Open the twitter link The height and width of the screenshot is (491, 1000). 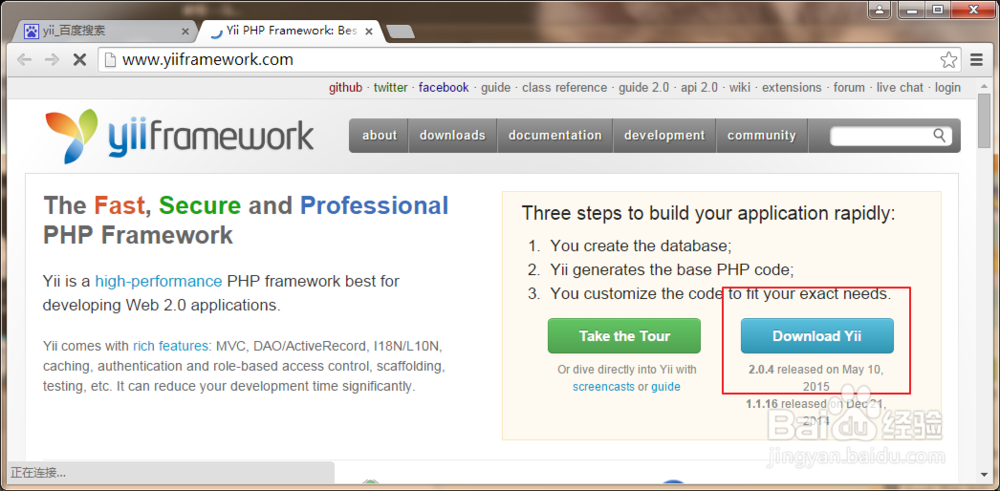pos(390,88)
